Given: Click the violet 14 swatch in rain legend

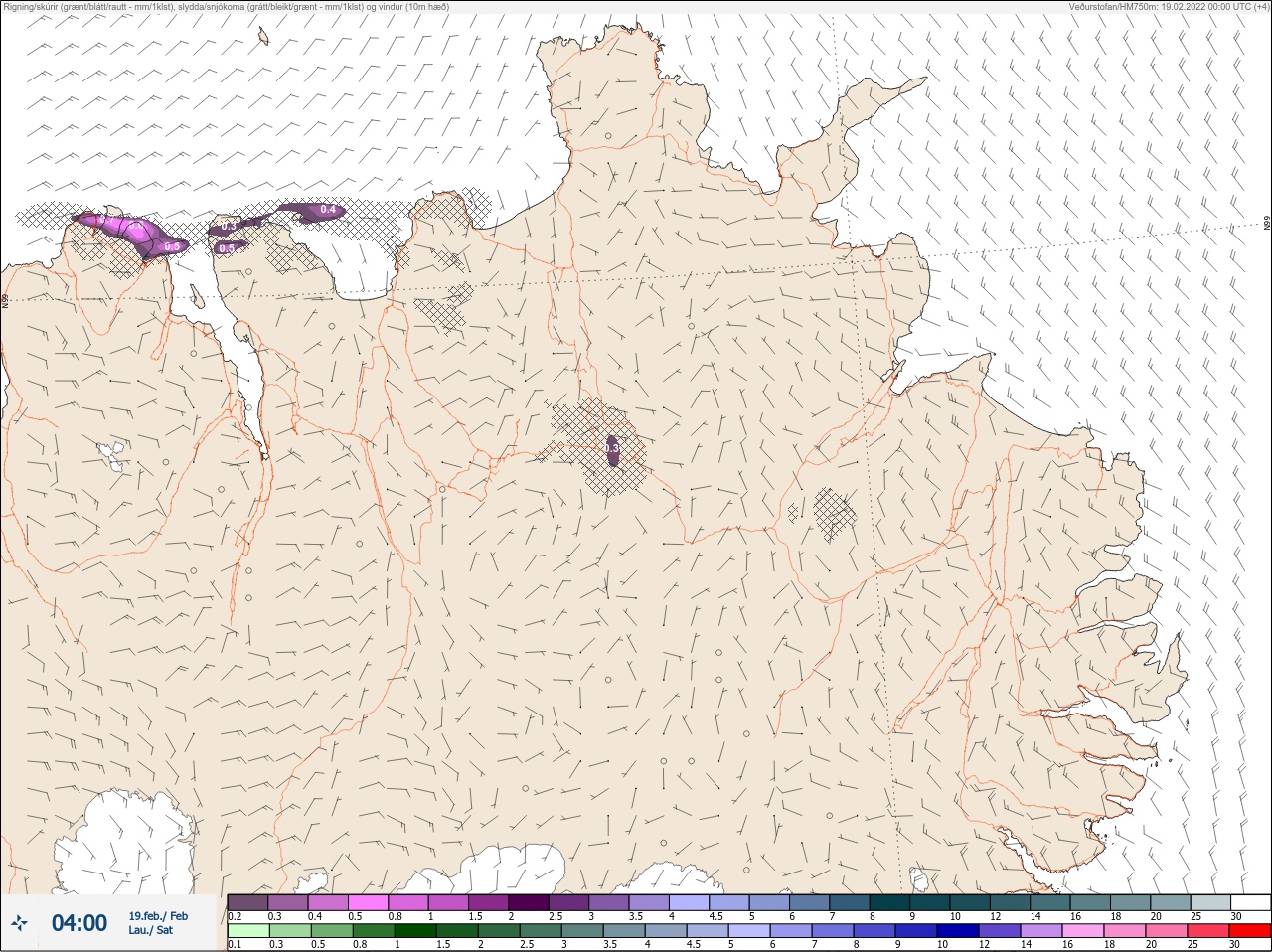Looking at the screenshot, I should pos(1042,931).
